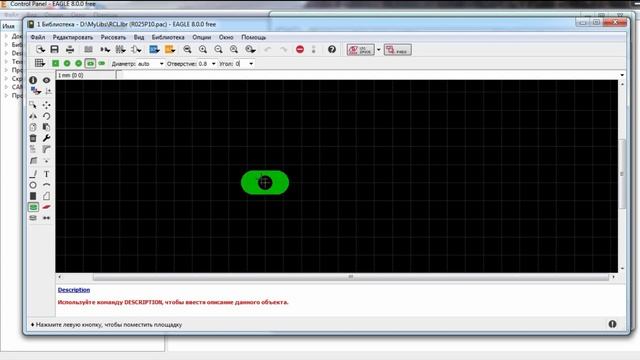The width and height of the screenshot is (640, 360).
Task: Open the Package editor toolbar icon
Action: pos(120,49)
